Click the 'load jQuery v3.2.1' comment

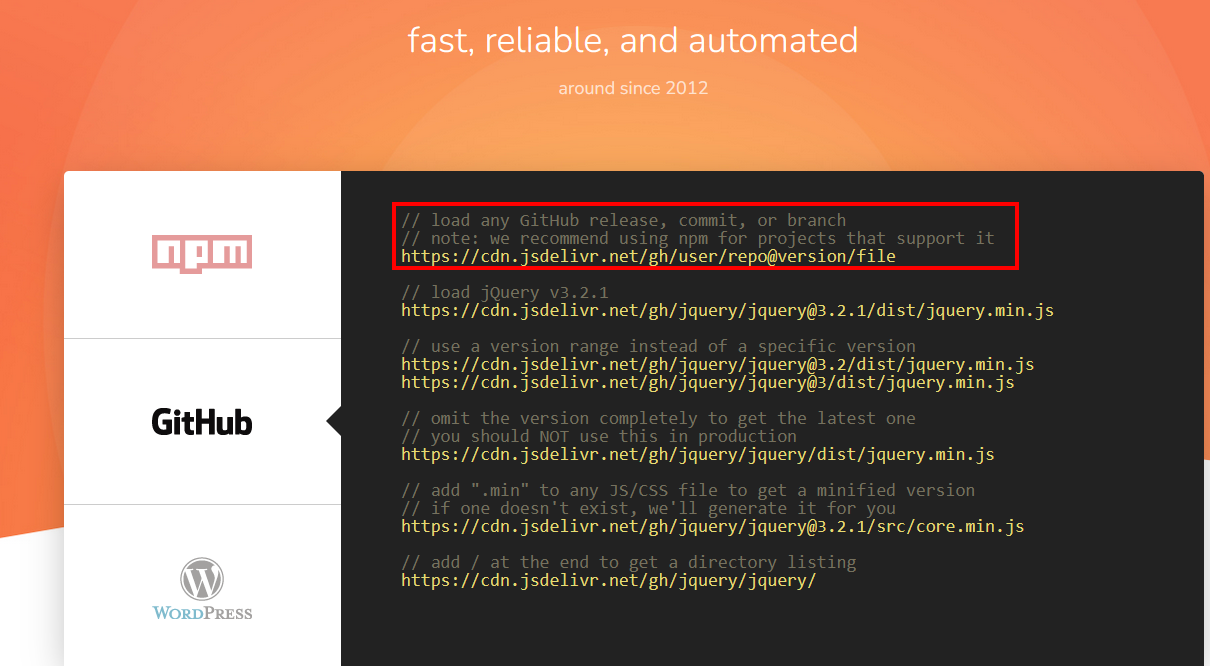tap(504, 293)
